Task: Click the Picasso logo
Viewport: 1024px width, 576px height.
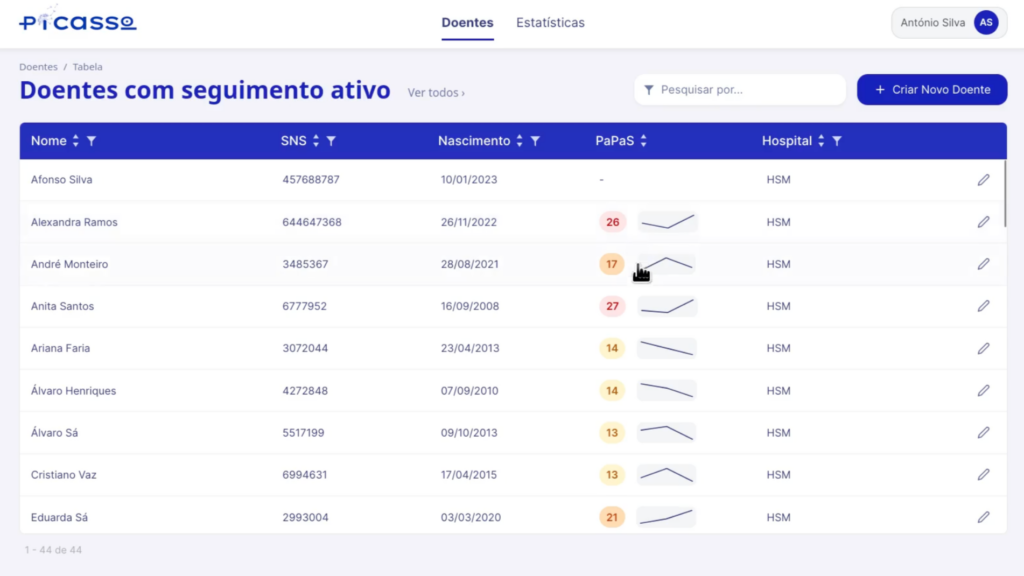Action: point(78,22)
